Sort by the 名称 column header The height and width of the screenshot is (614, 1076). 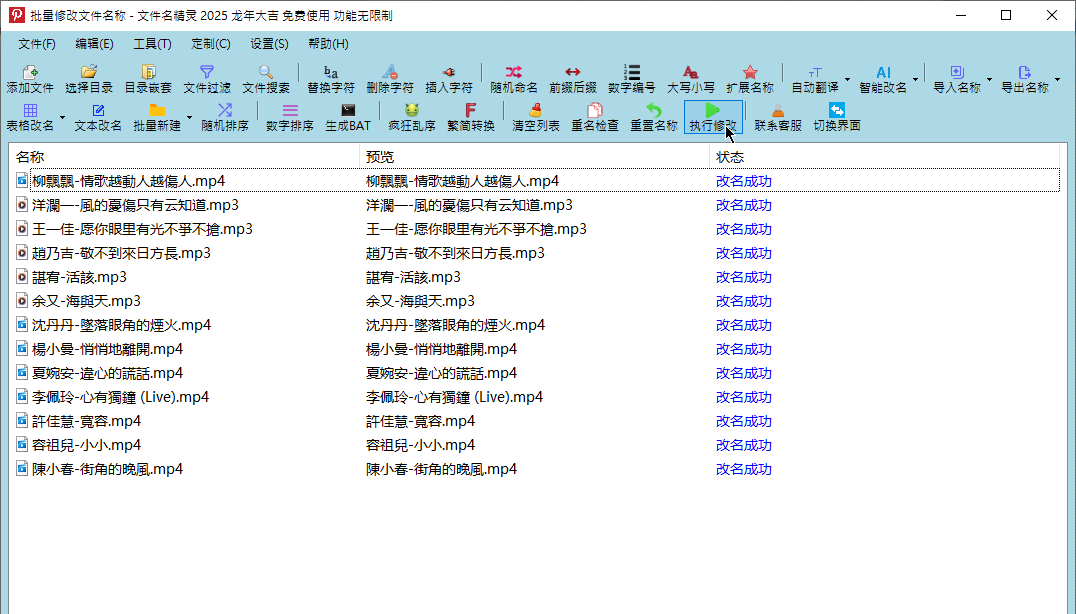pyautogui.click(x=184, y=157)
